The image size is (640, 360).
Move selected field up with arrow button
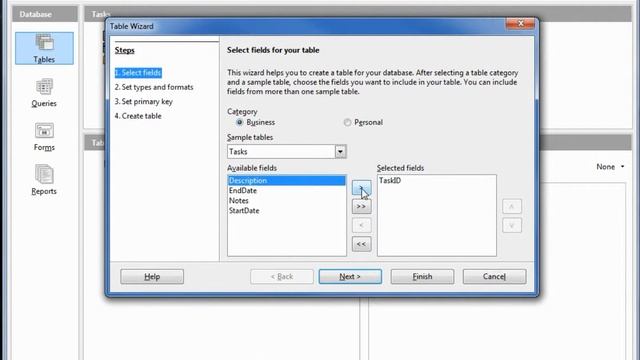coord(512,207)
